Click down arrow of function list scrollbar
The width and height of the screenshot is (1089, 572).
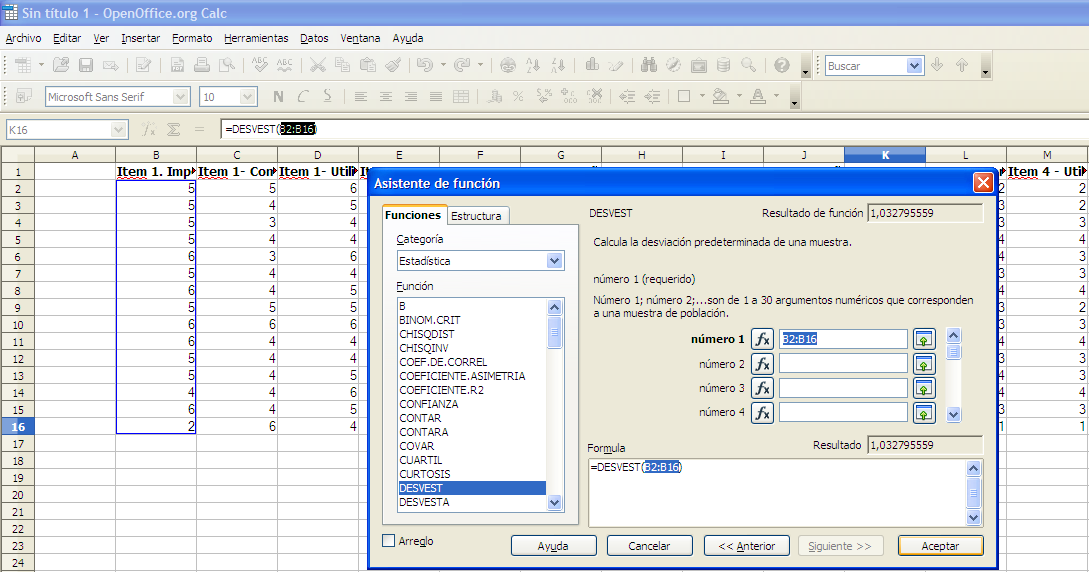pos(554,503)
